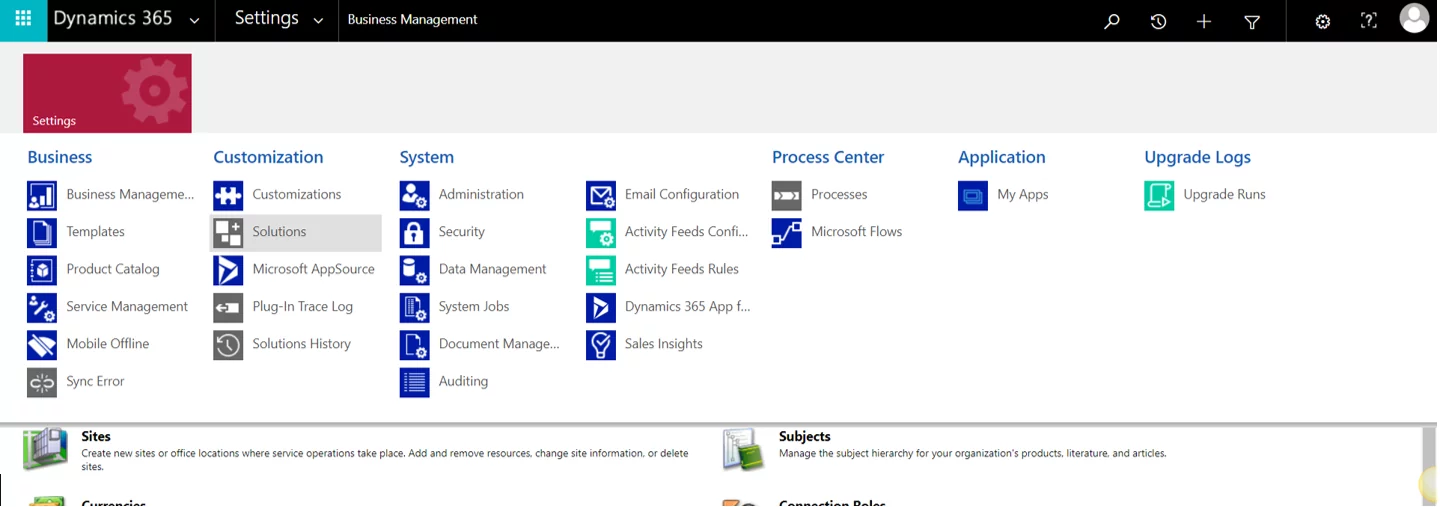The width and height of the screenshot is (1440, 507).
Task: Open the Data Management link
Action: [x=492, y=270]
